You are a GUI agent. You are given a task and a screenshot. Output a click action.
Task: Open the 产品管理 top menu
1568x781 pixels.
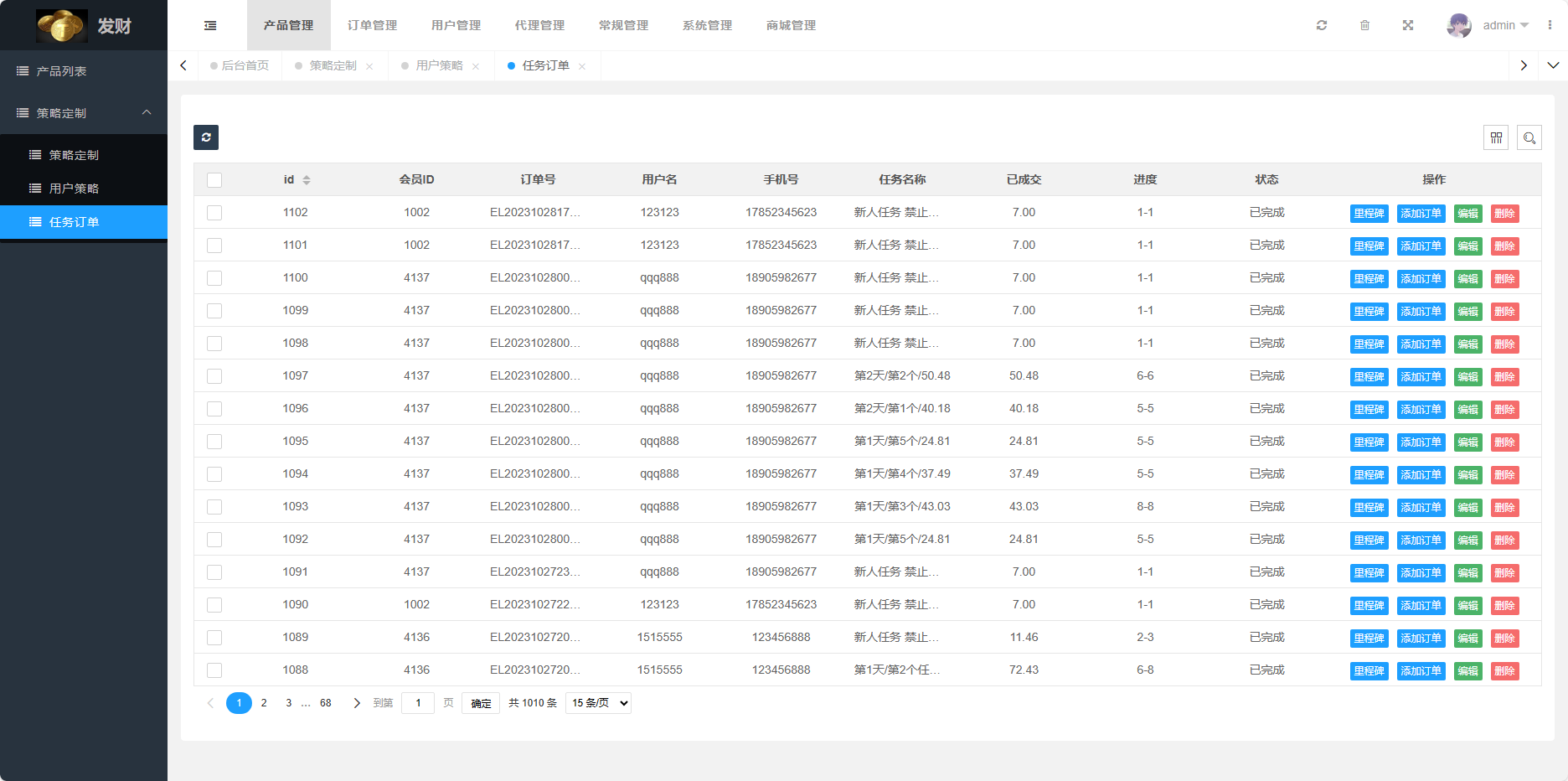(289, 25)
